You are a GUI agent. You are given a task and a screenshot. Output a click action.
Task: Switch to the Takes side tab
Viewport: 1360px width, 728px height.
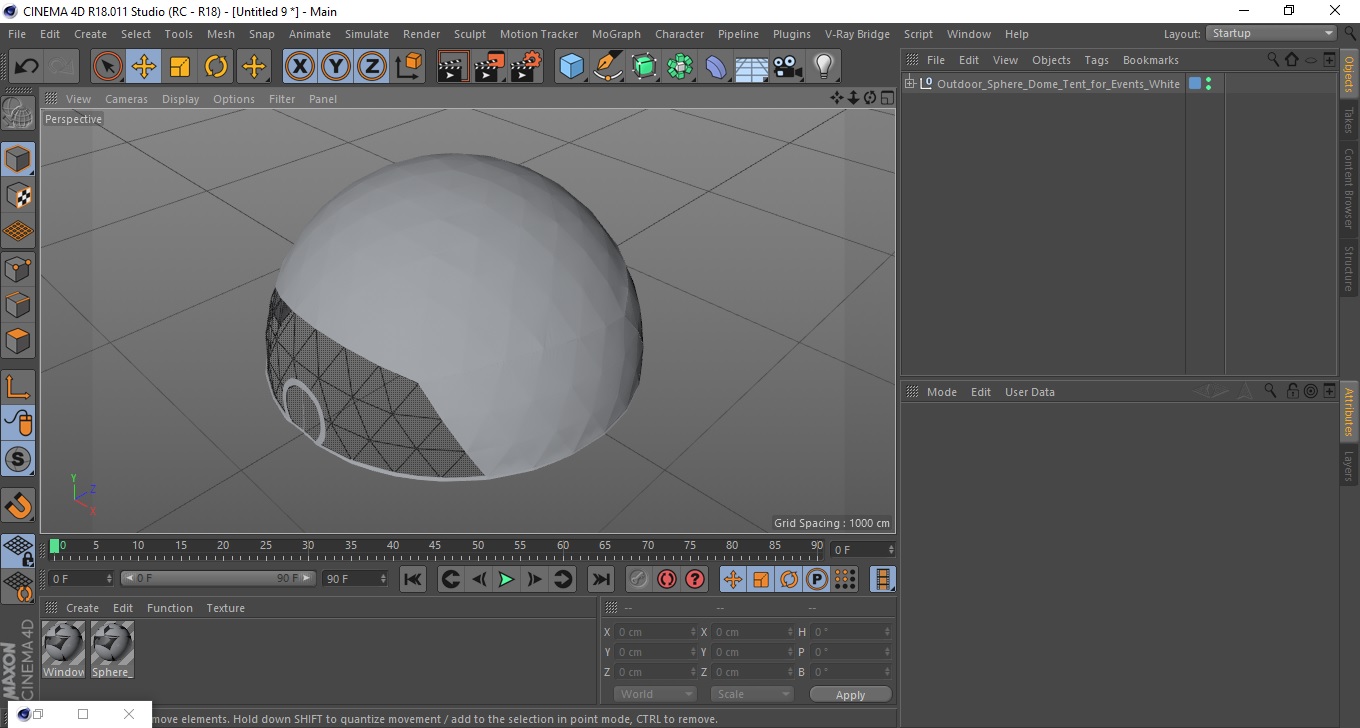(1349, 120)
